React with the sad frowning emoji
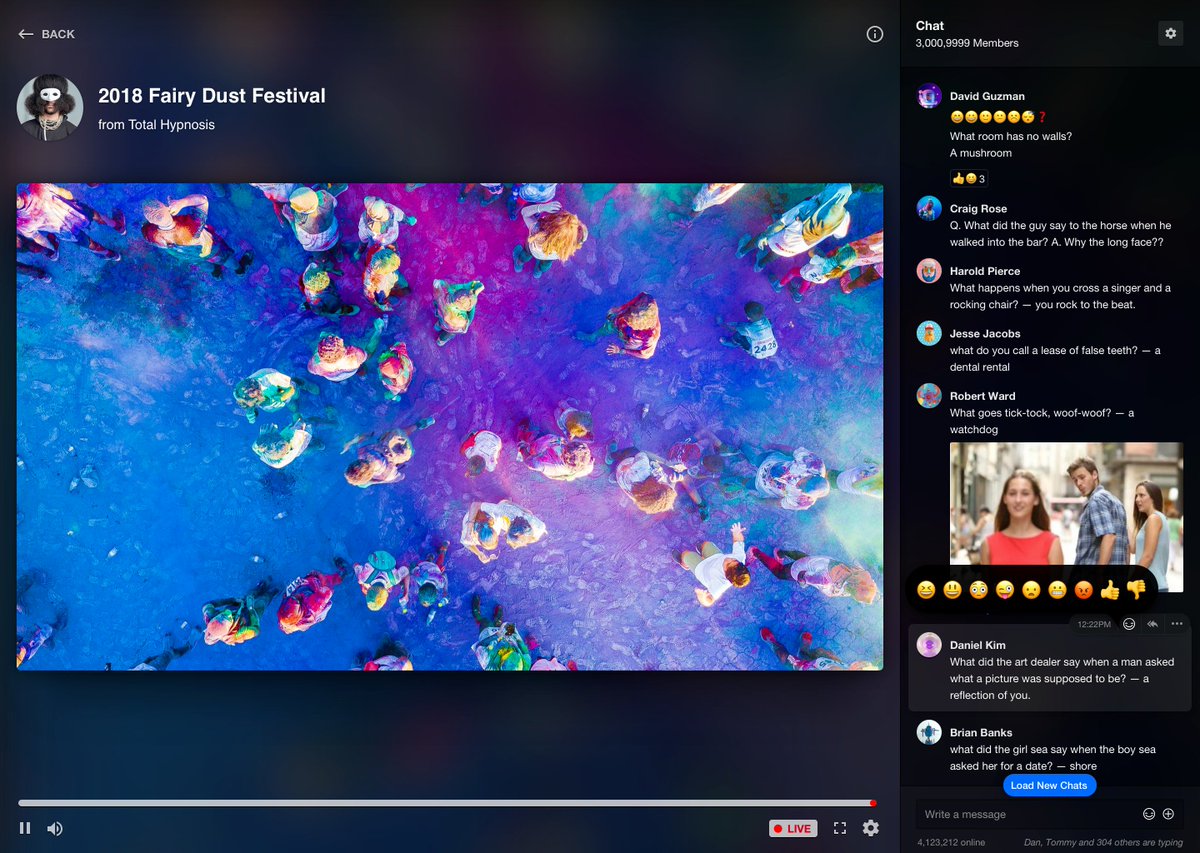The height and width of the screenshot is (853, 1200). click(1031, 590)
